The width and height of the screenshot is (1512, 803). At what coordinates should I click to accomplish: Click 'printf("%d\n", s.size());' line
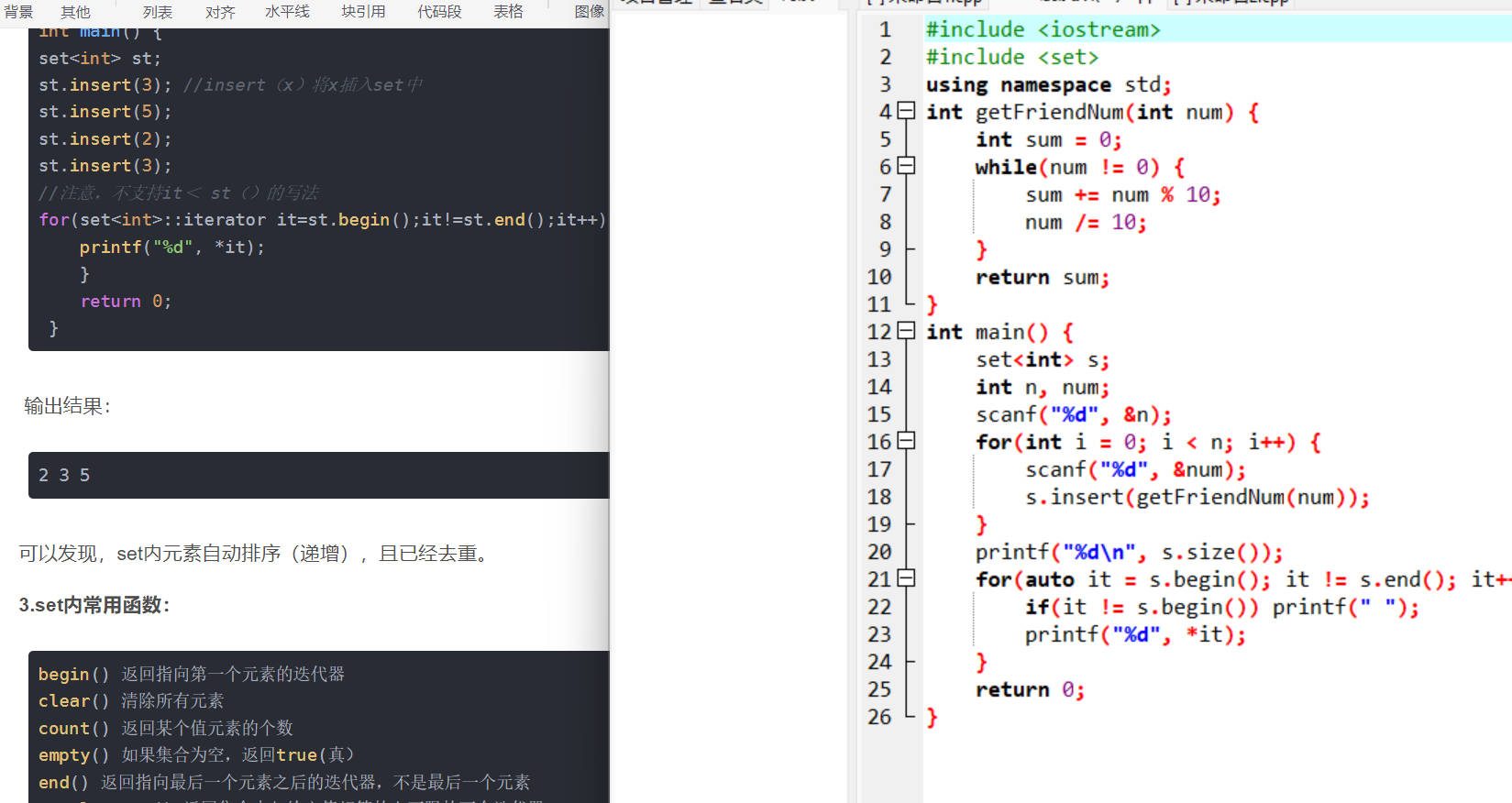tap(1129, 552)
